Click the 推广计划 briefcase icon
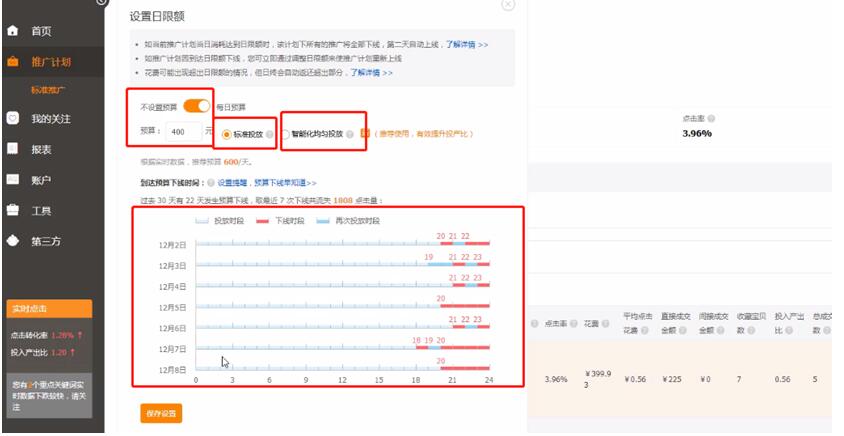This screenshot has width=844, height=436. click(x=12, y=62)
